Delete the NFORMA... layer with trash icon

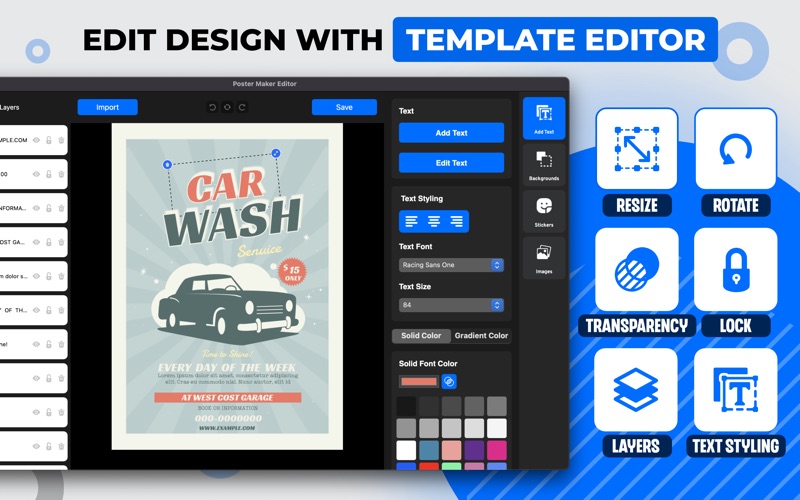coord(61,208)
